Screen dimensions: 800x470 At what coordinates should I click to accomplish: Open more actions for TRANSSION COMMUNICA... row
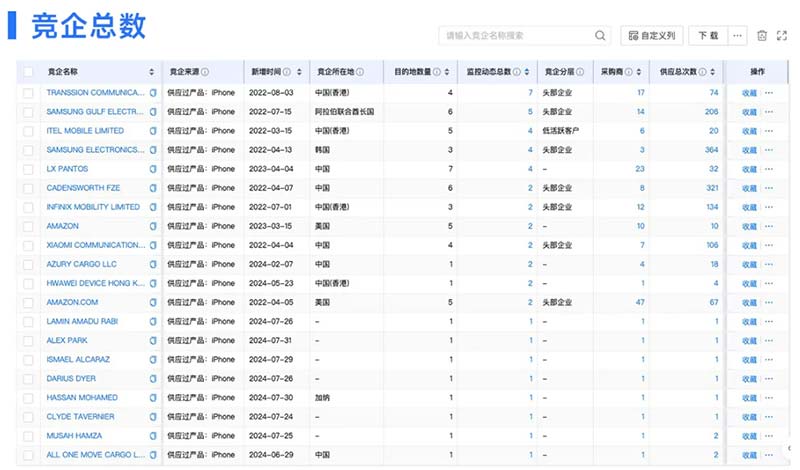769,93
